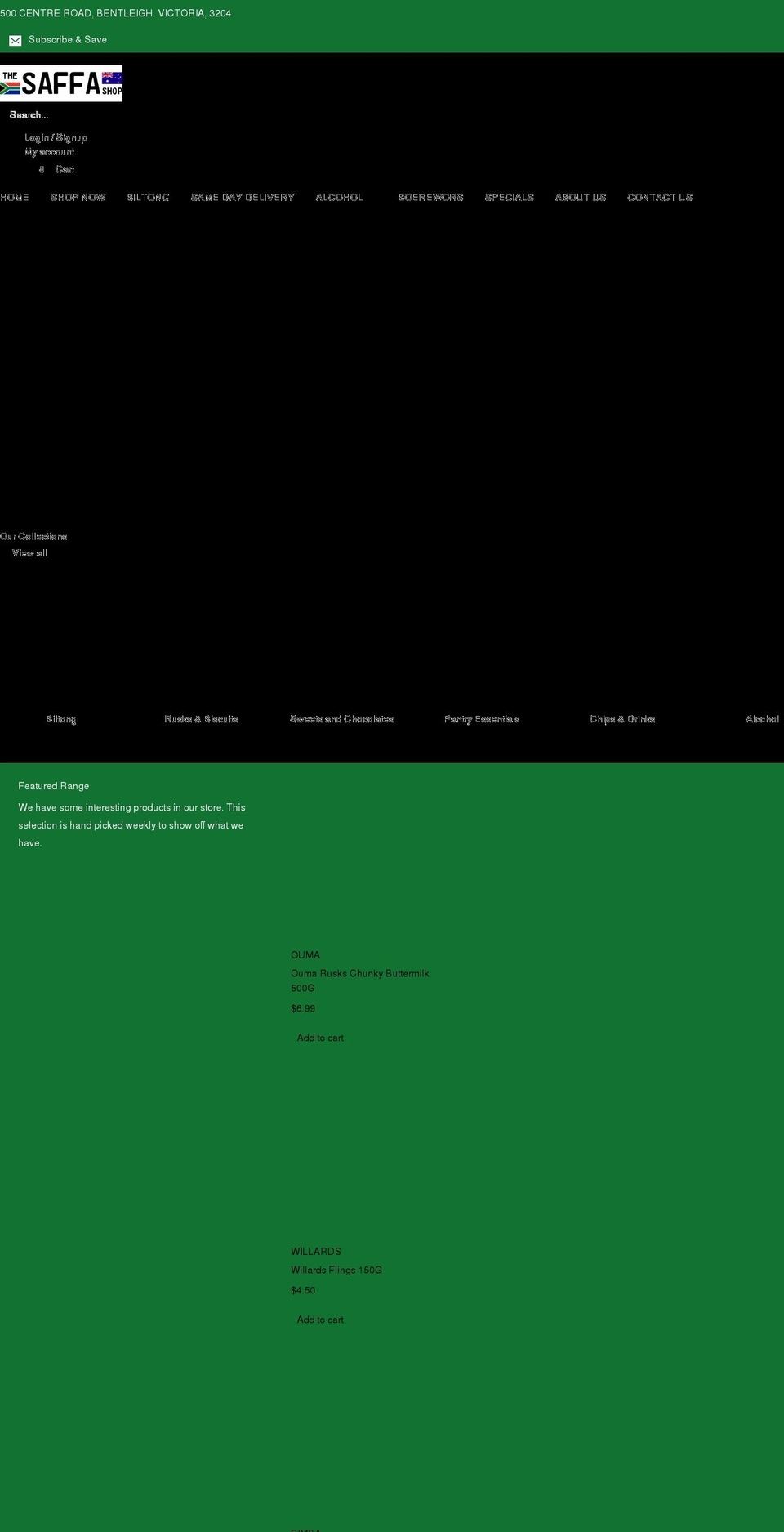The height and width of the screenshot is (1532, 784).
Task: Open the Login / Signup link
Action: point(56,137)
